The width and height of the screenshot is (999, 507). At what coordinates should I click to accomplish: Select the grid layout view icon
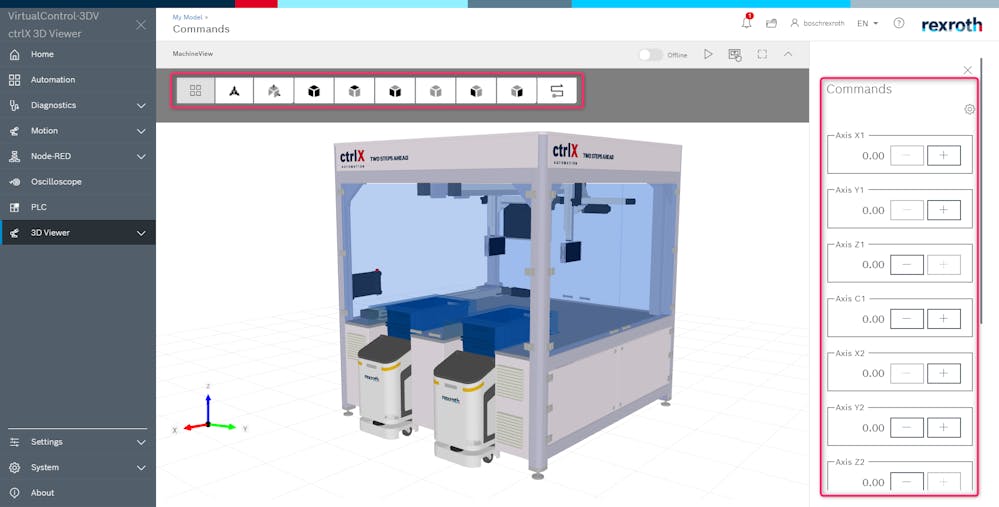pyautogui.click(x=195, y=91)
